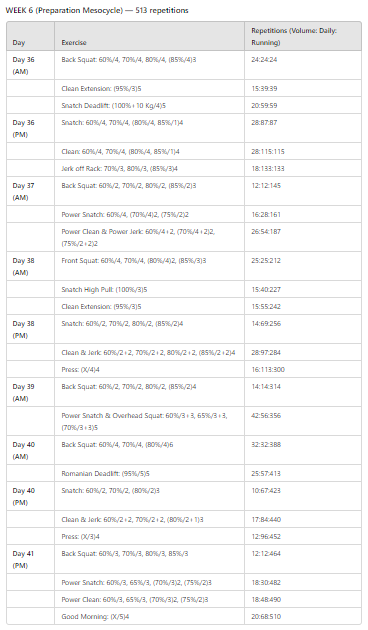Image resolution: width=368 pixels, height=630 pixels.
Task: Select the 'Power Clean & Power Jerk' exercise cell
Action: 149,237
